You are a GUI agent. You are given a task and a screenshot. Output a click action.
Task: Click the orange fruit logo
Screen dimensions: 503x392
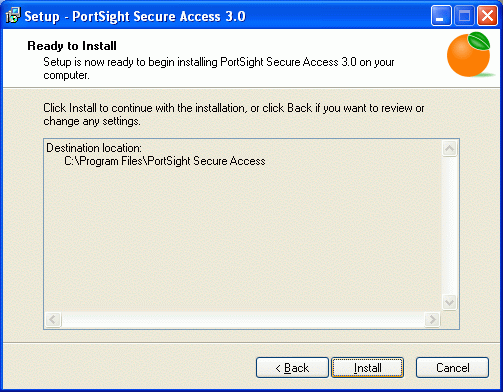[x=470, y=54]
